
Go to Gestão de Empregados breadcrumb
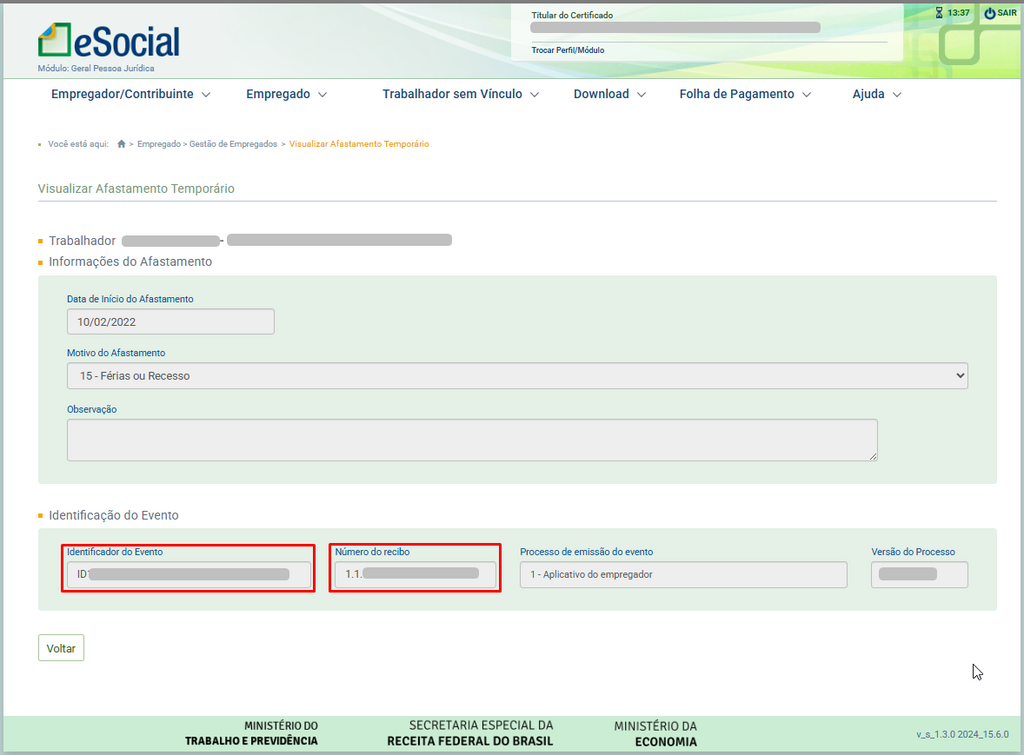click(233, 144)
